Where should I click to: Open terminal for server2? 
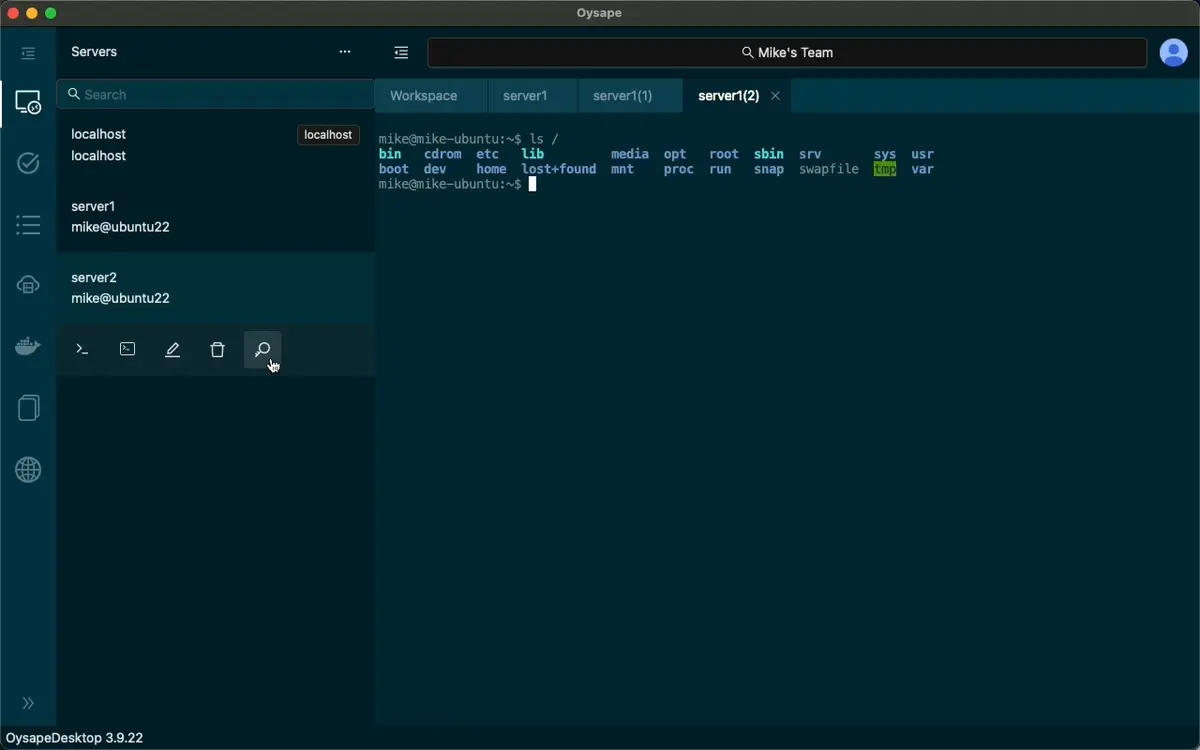point(82,349)
